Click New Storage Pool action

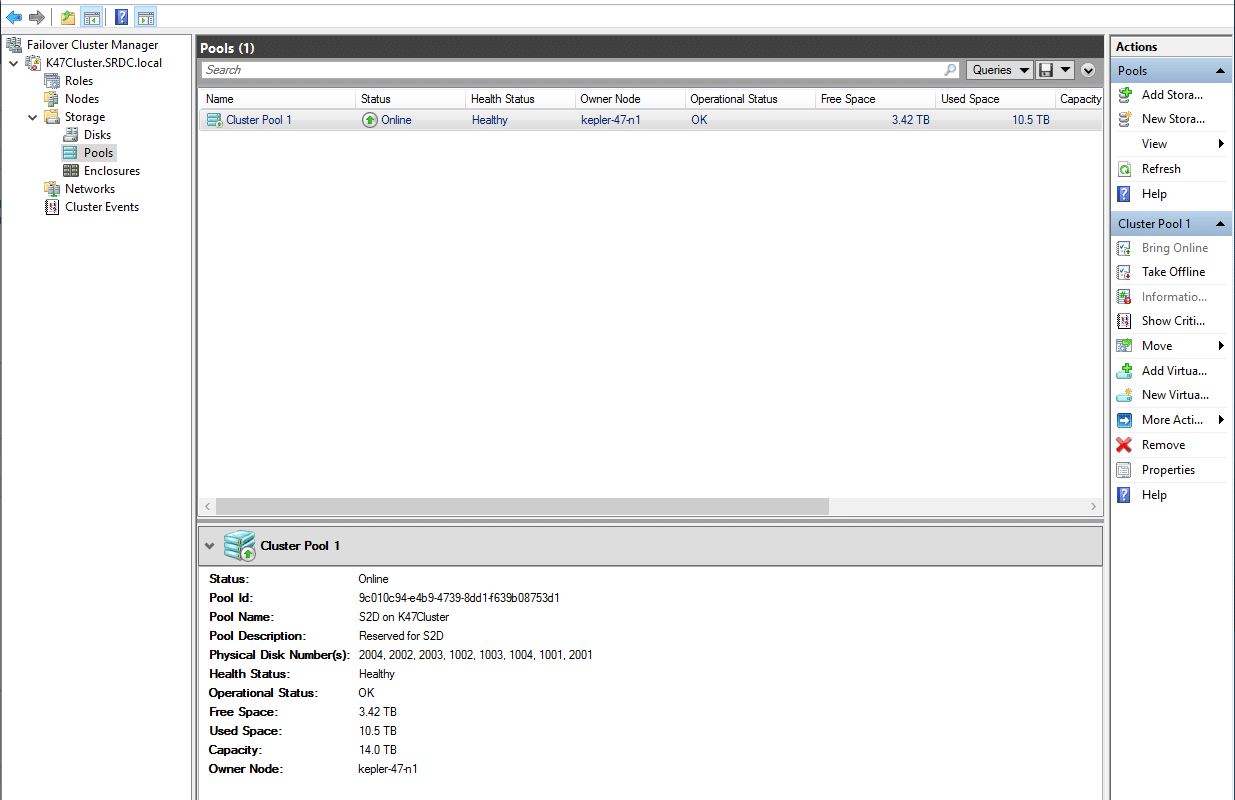pyautogui.click(x=1173, y=119)
